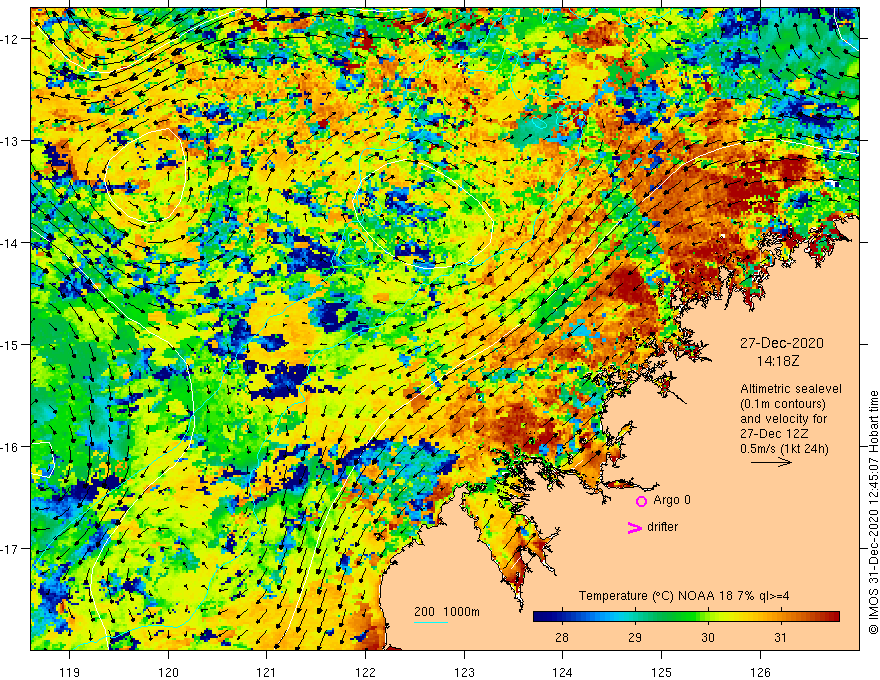Image resolution: width=880 pixels, height=680 pixels.
Task: Click latitude axis label -15
Action: [11, 344]
